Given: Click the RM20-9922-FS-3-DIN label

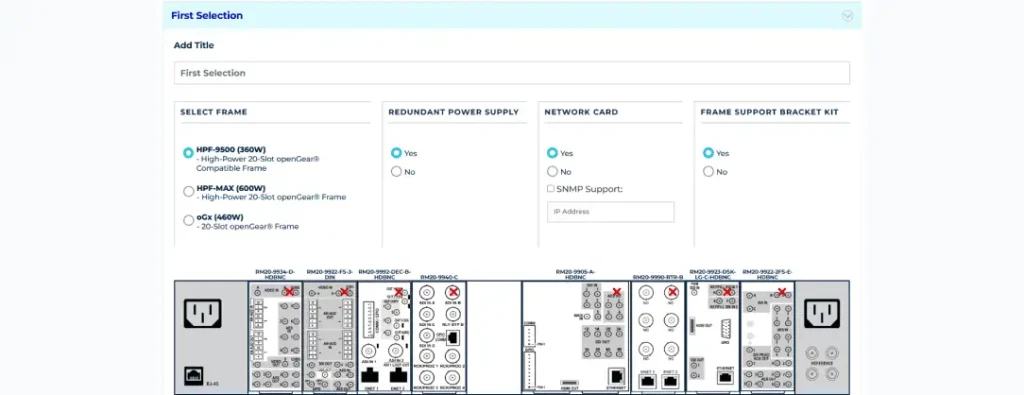Looking at the screenshot, I should [x=330, y=274].
